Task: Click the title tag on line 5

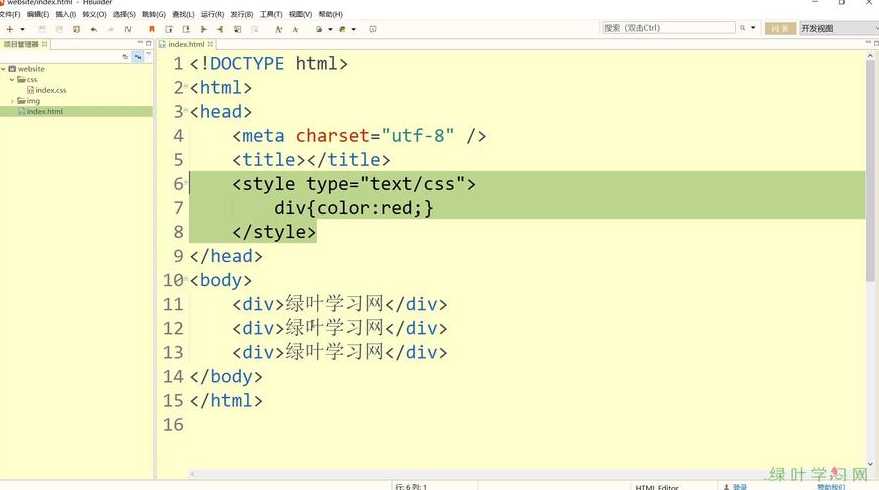Action: (311, 160)
